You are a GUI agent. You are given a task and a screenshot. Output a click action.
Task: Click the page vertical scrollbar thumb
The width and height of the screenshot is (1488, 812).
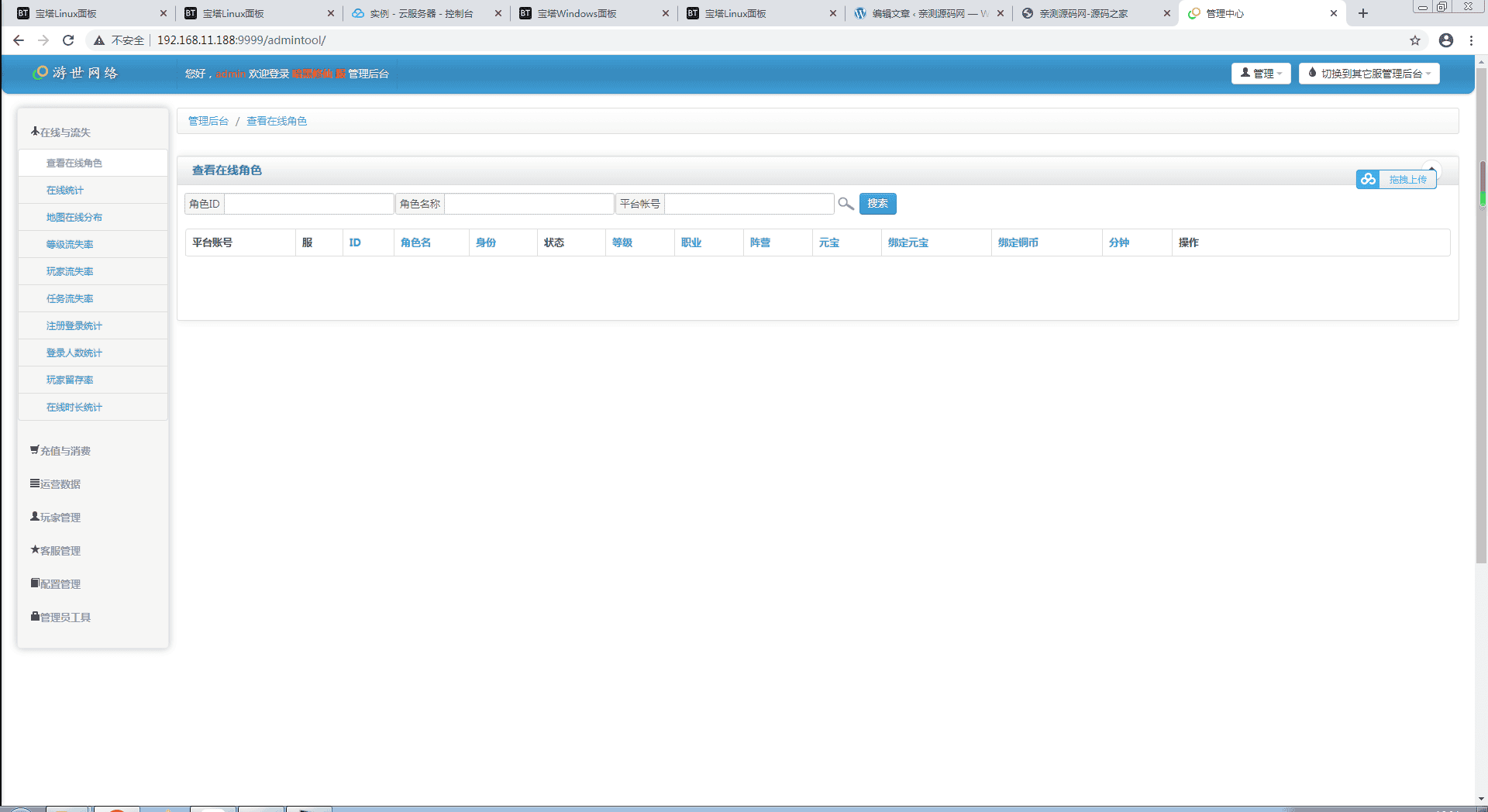click(x=1482, y=316)
